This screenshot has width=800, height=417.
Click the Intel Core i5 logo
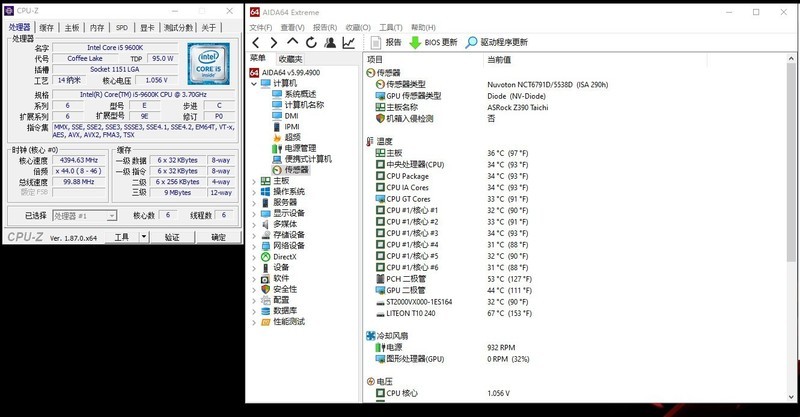(x=208, y=64)
